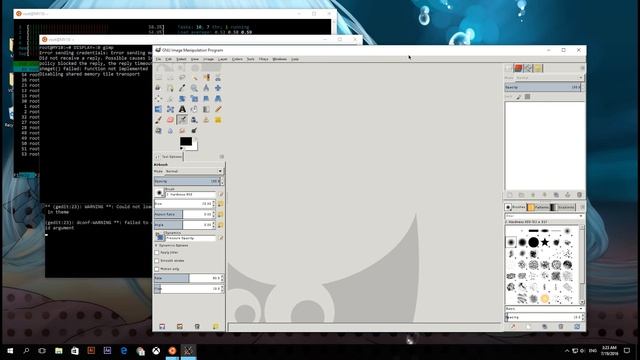This screenshot has height=360, width=640.
Task: Select the Smudge tool
Action: coord(182,131)
